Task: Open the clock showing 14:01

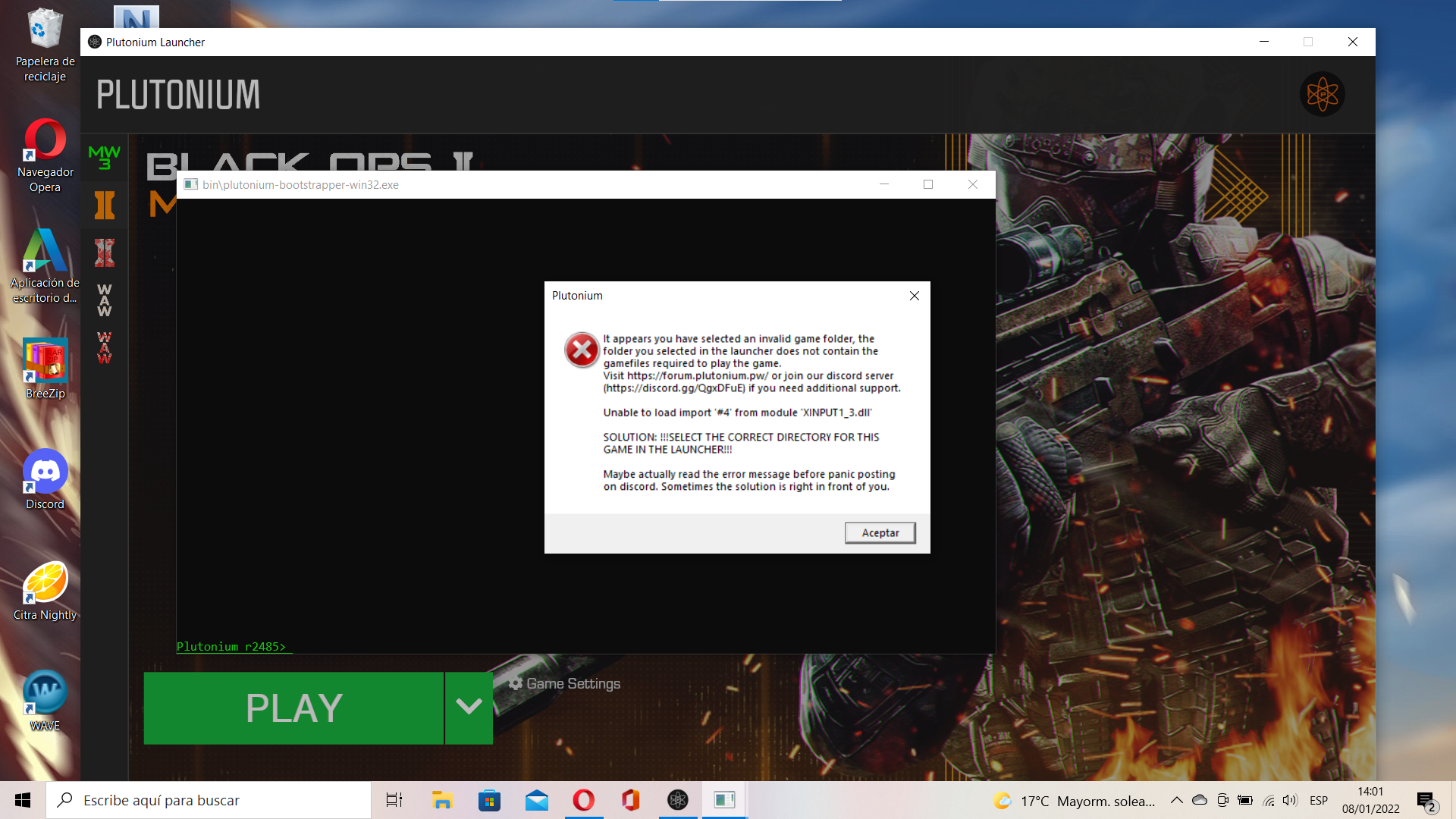Action: (x=1371, y=800)
